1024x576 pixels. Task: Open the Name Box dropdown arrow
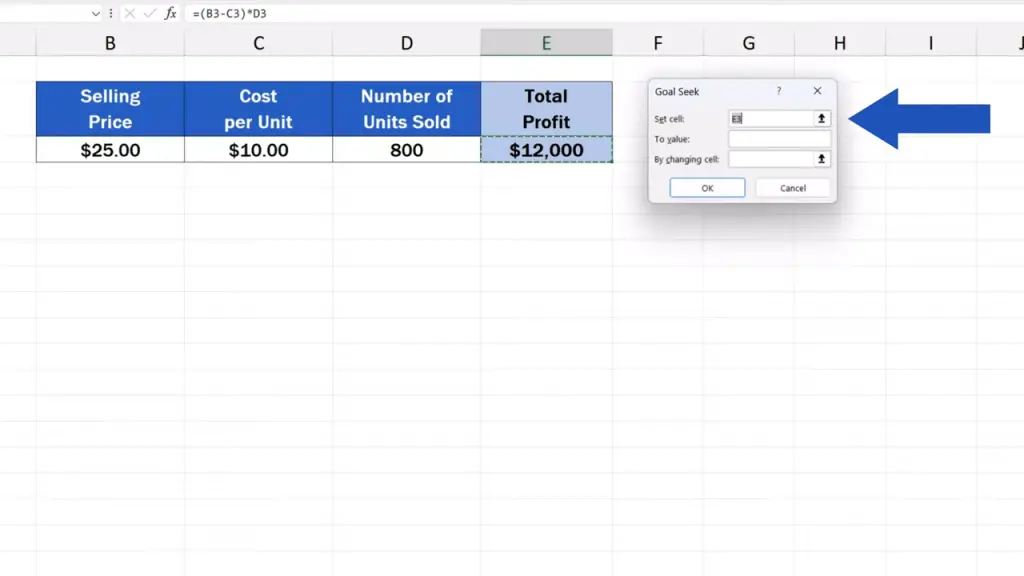[96, 14]
